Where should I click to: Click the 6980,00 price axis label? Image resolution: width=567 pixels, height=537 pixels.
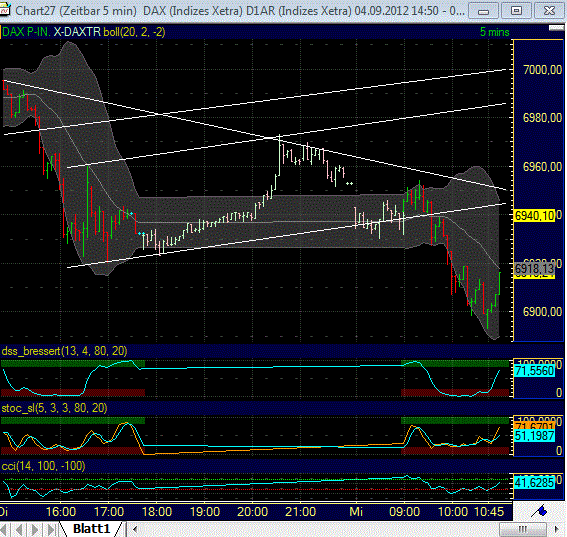point(542,118)
